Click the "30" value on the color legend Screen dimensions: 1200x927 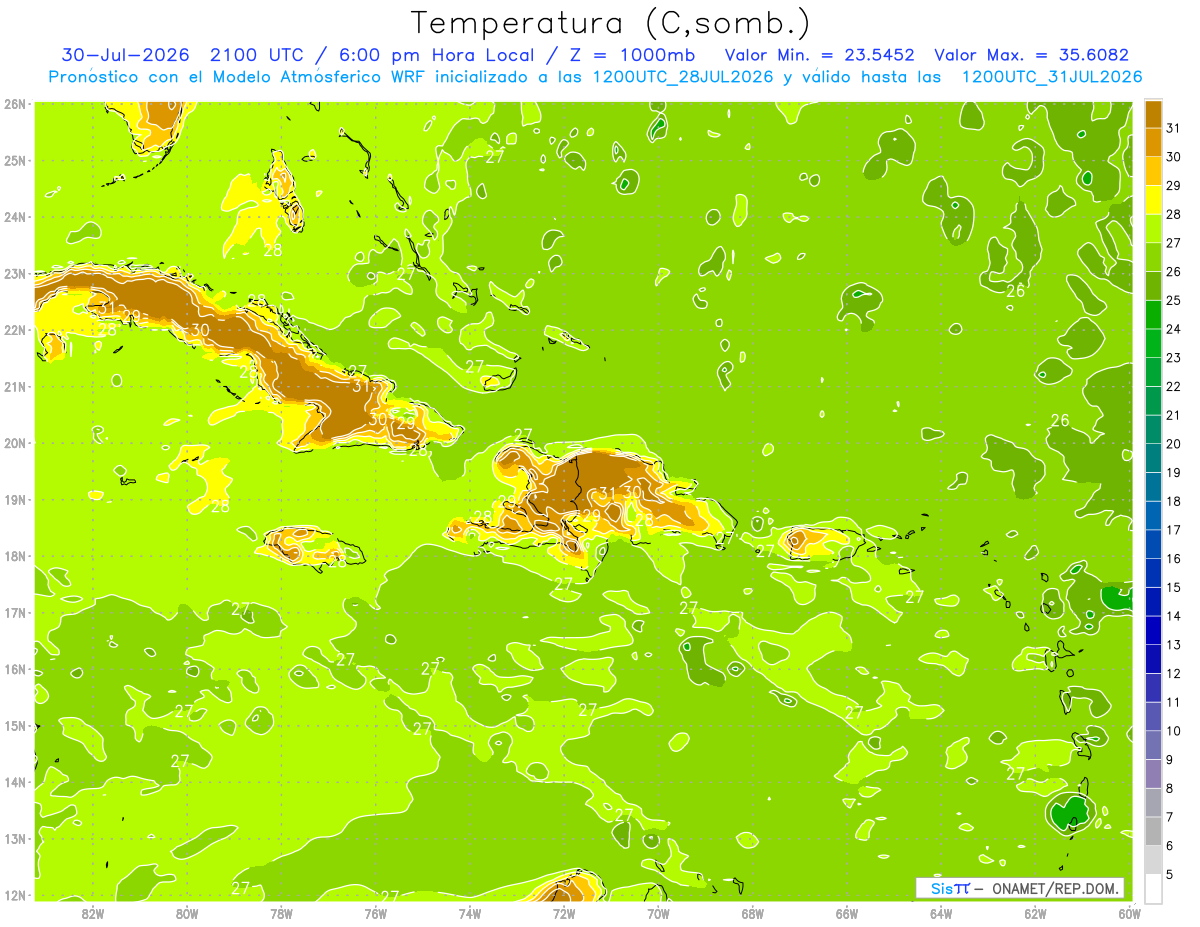[1173, 157]
